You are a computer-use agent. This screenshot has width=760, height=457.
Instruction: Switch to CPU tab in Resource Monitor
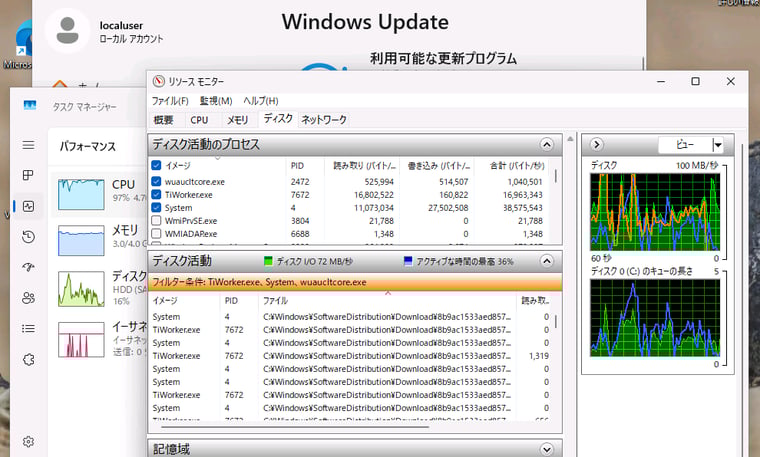click(199, 120)
